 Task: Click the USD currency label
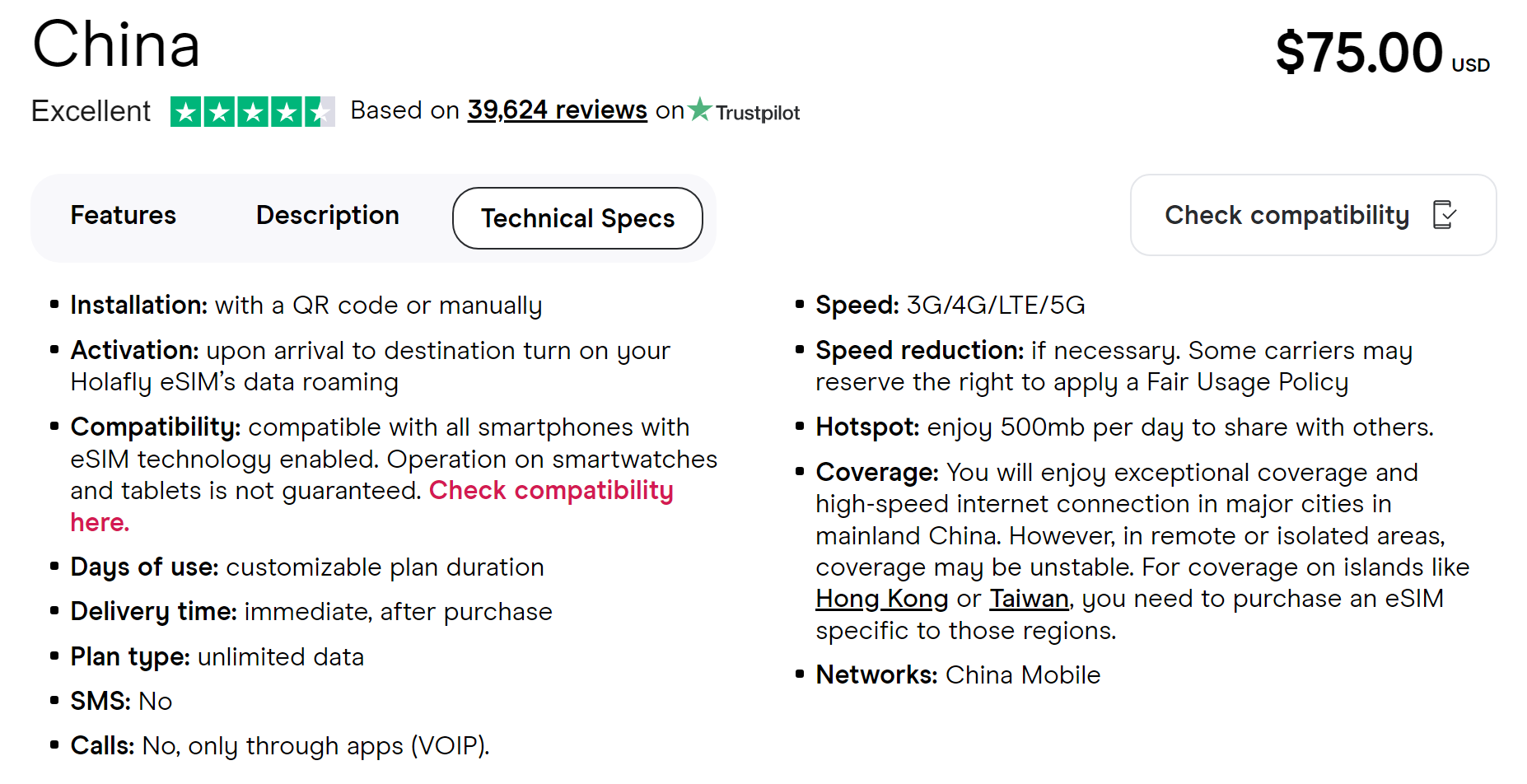[x=1470, y=65]
